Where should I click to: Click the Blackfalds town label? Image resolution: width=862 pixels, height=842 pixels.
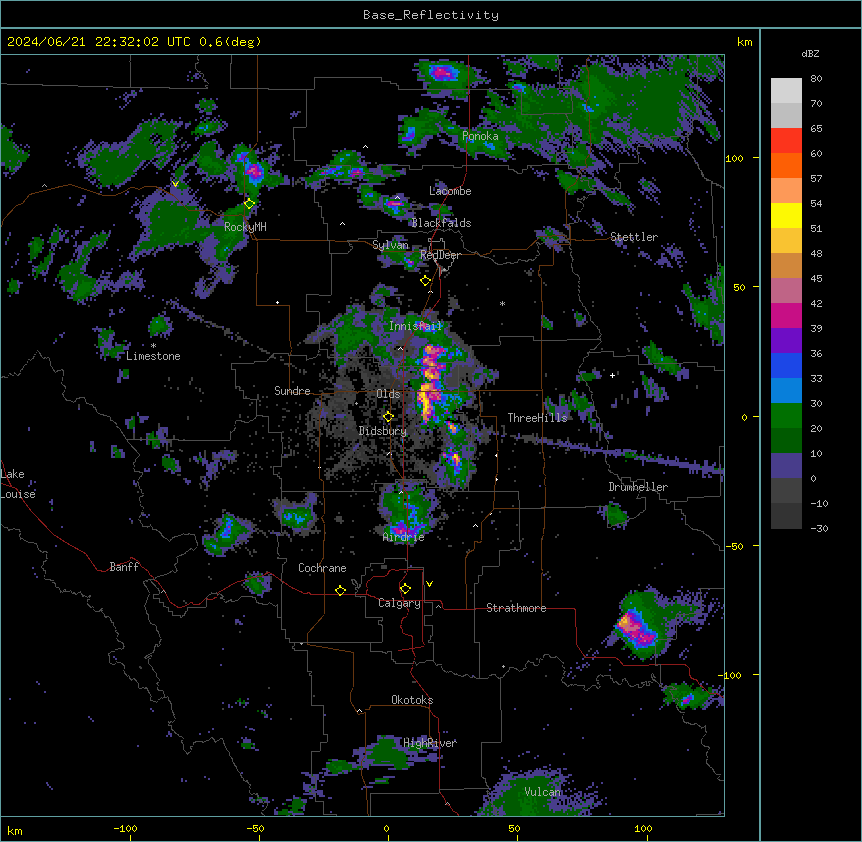tap(441, 223)
